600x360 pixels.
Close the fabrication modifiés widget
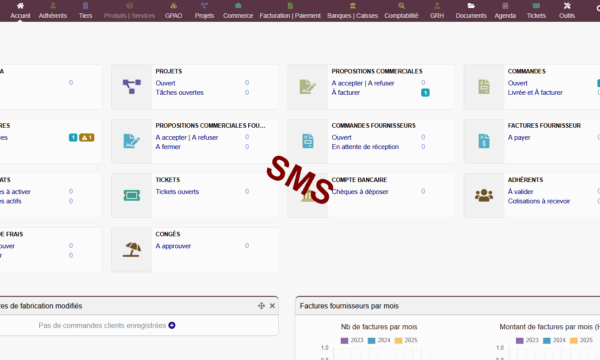(x=272, y=306)
